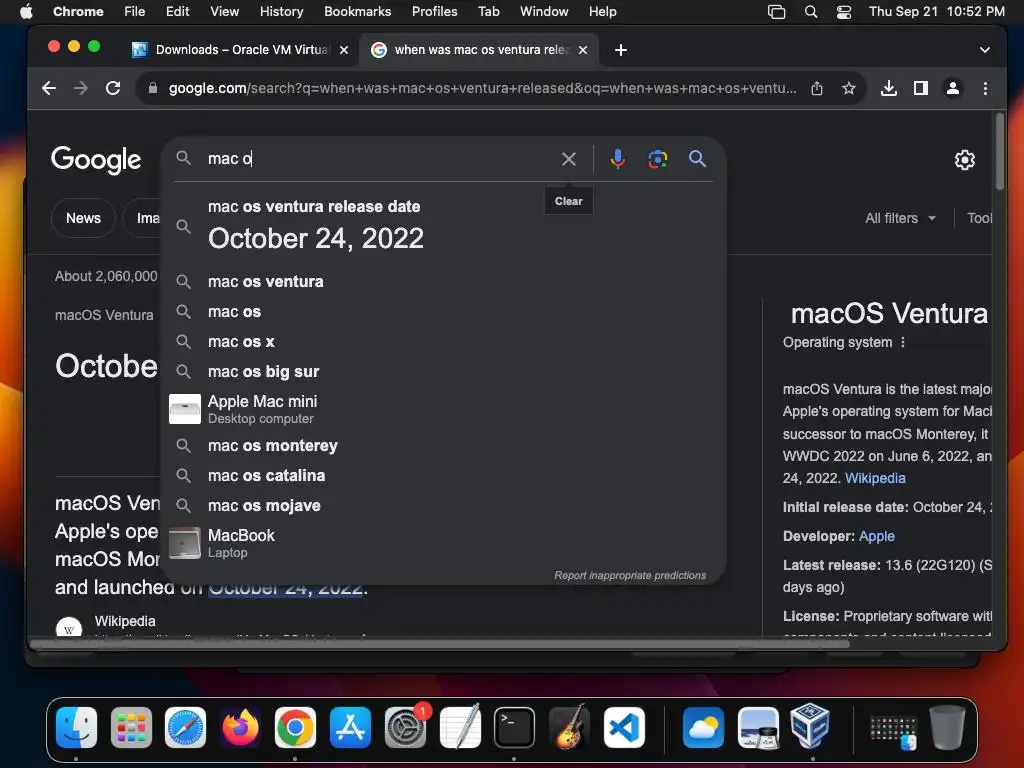Clear the Google search box text
Viewport: 1024px width, 768px height.
568,159
